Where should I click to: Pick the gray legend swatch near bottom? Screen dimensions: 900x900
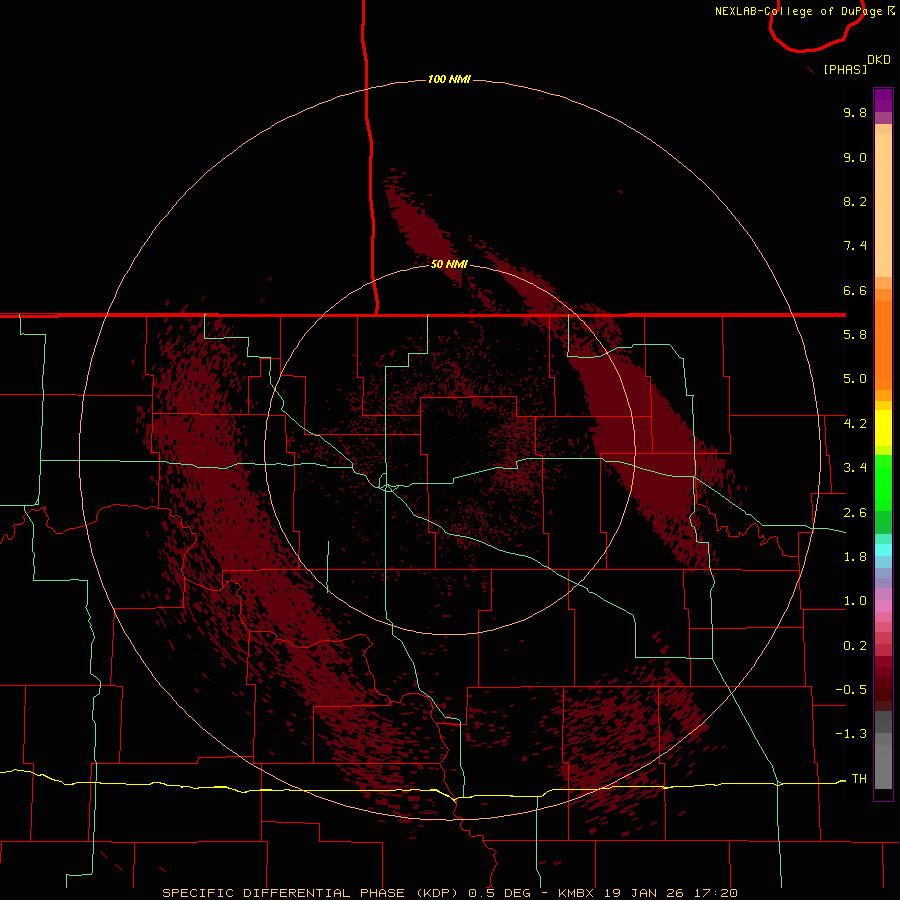(883, 766)
